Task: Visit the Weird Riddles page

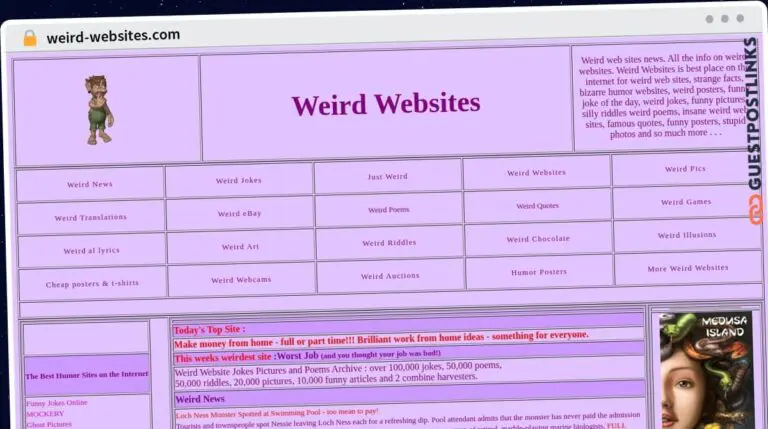Action: tap(389, 243)
